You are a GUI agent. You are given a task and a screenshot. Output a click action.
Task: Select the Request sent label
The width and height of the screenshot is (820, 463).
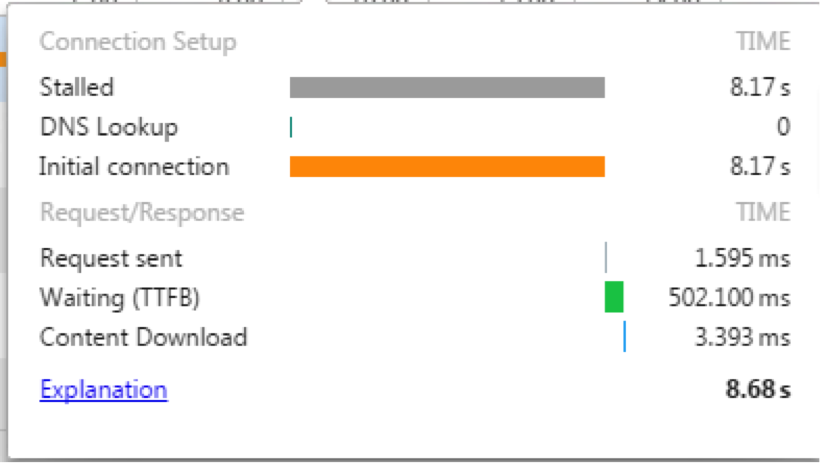(111, 258)
